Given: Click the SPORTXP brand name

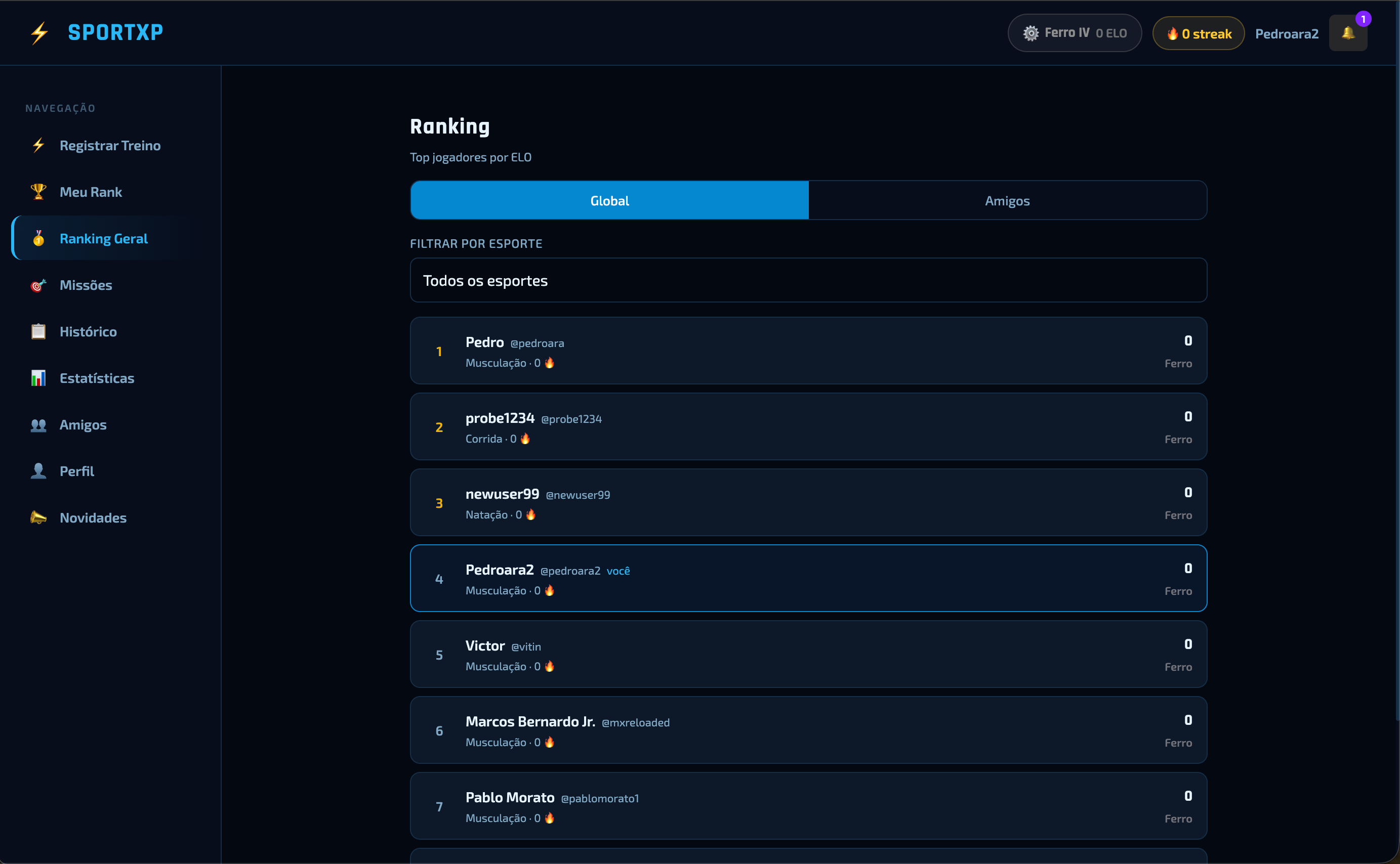Looking at the screenshot, I should click(x=115, y=32).
